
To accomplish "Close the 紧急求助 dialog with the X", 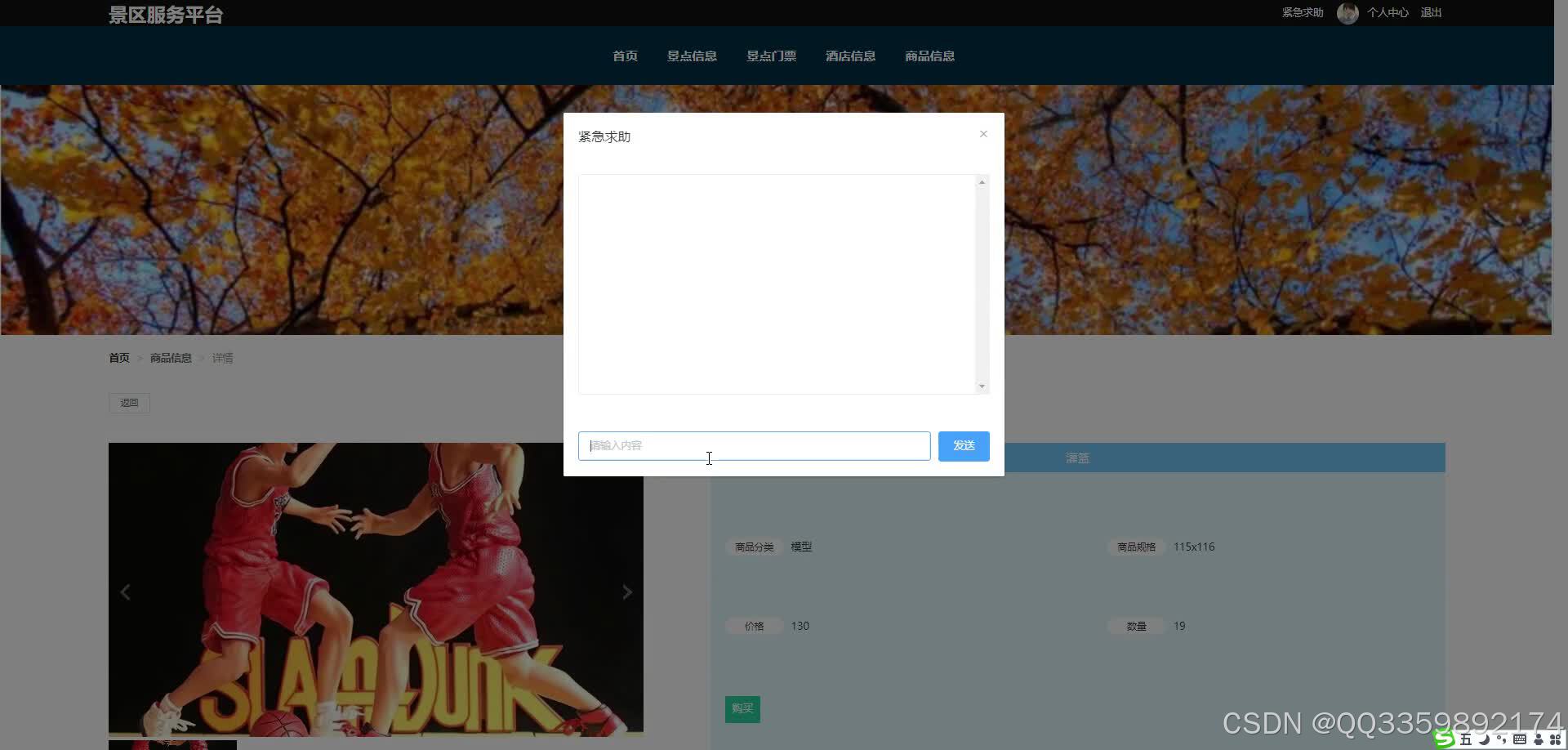I will [983, 134].
